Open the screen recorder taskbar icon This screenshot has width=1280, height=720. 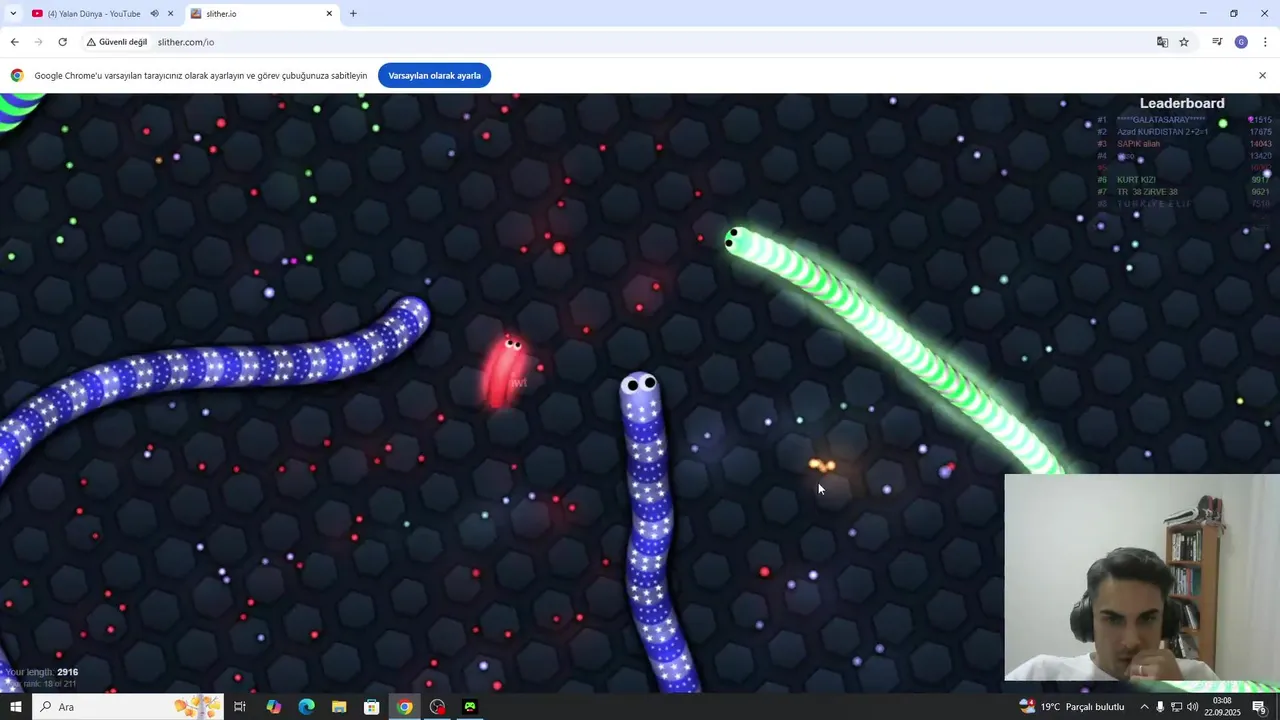point(437,707)
